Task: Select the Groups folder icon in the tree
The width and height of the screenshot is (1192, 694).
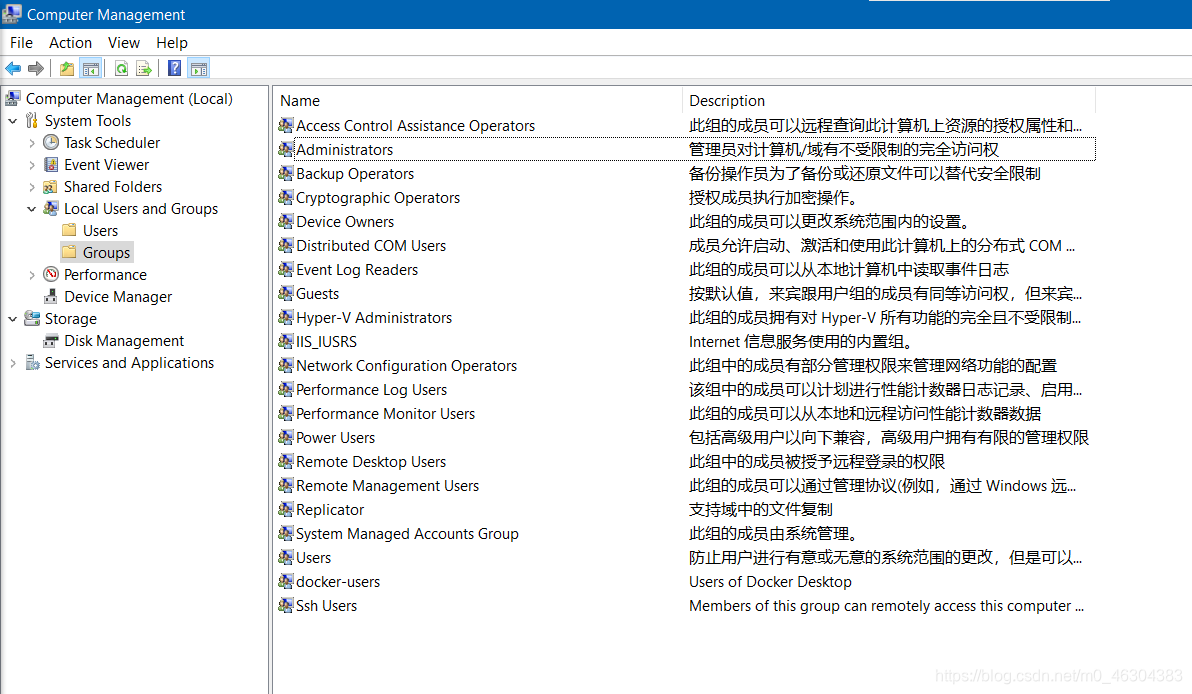Action: [69, 252]
